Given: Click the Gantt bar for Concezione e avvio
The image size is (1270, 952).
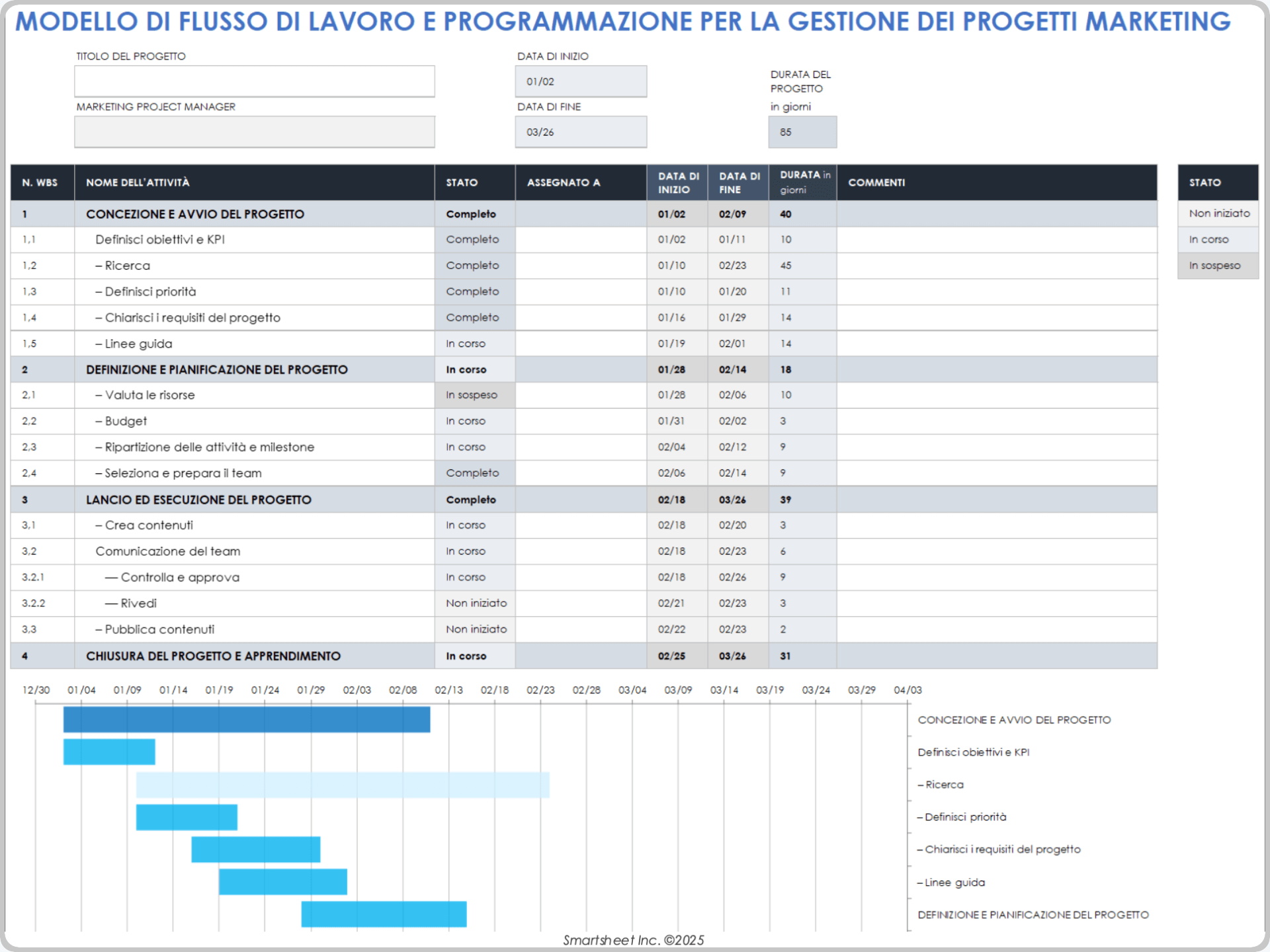Looking at the screenshot, I should coord(247,719).
